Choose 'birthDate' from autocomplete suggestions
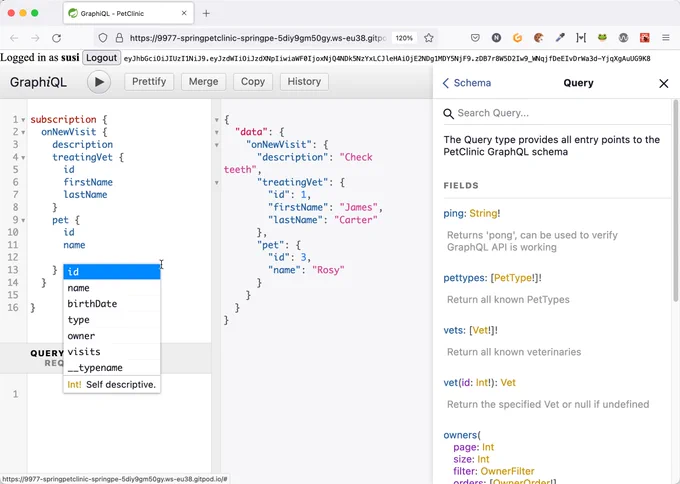Viewport: 680px width, 484px height. tap(112, 304)
